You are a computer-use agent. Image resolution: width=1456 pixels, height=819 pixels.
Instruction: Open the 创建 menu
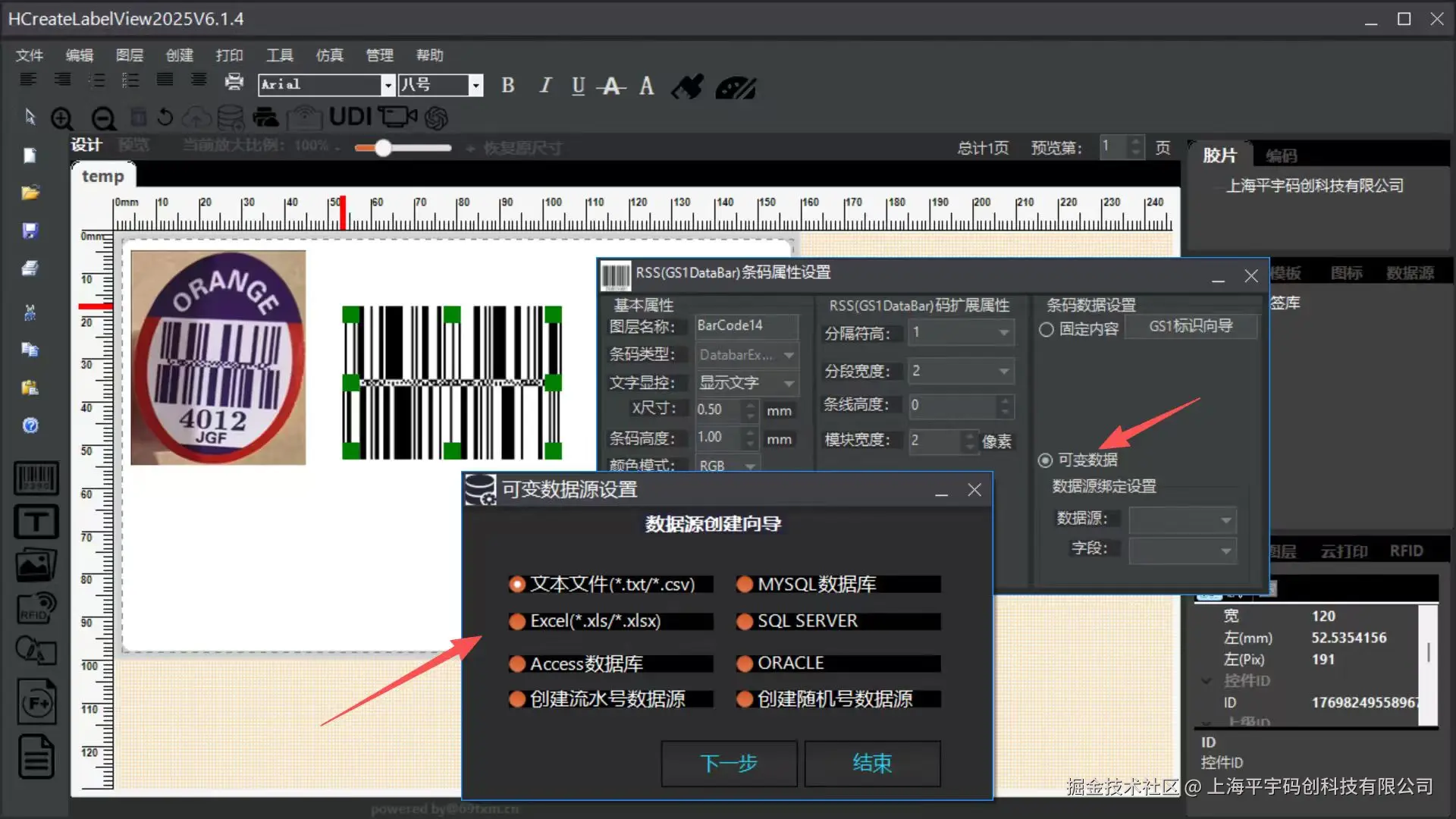pyautogui.click(x=179, y=55)
